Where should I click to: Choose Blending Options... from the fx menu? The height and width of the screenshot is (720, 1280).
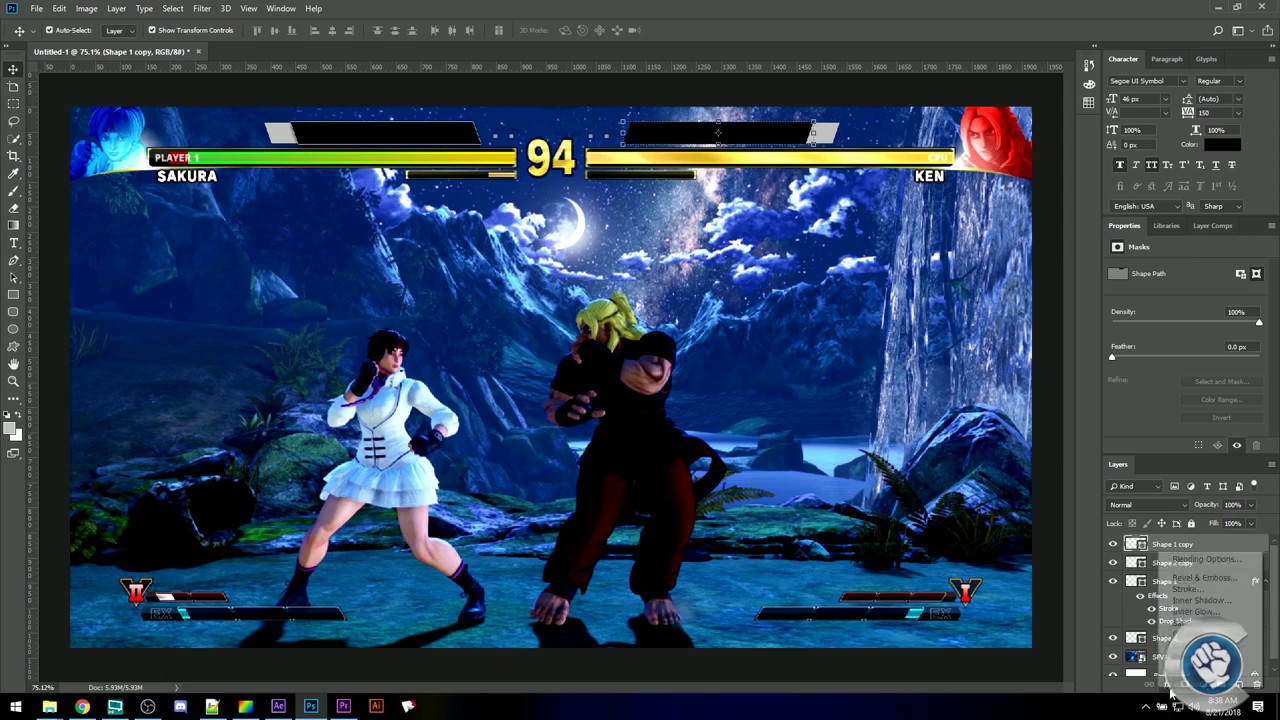[1205, 559]
